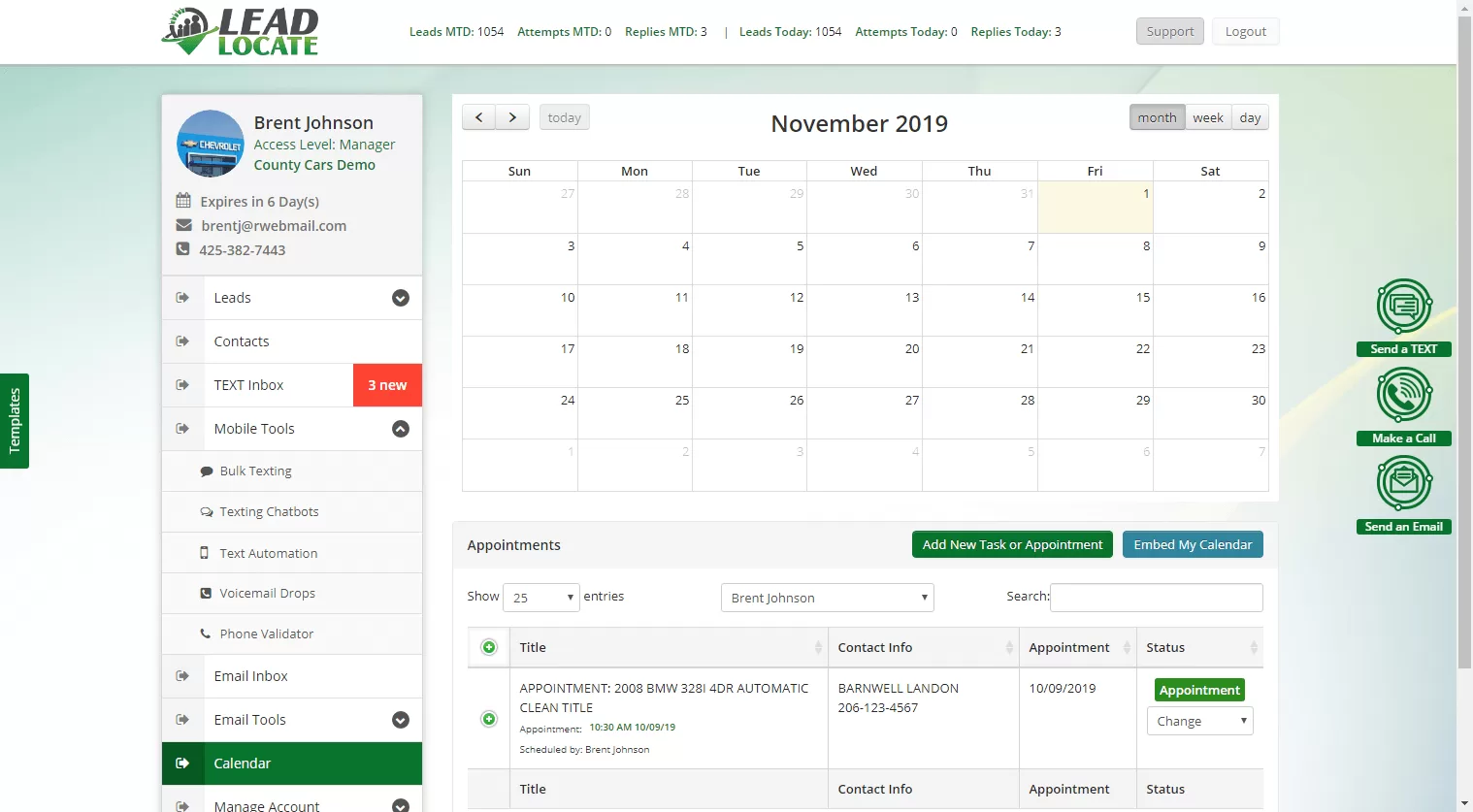Click the Send an Email envelope icon
1473x812 pixels.
tap(1403, 483)
